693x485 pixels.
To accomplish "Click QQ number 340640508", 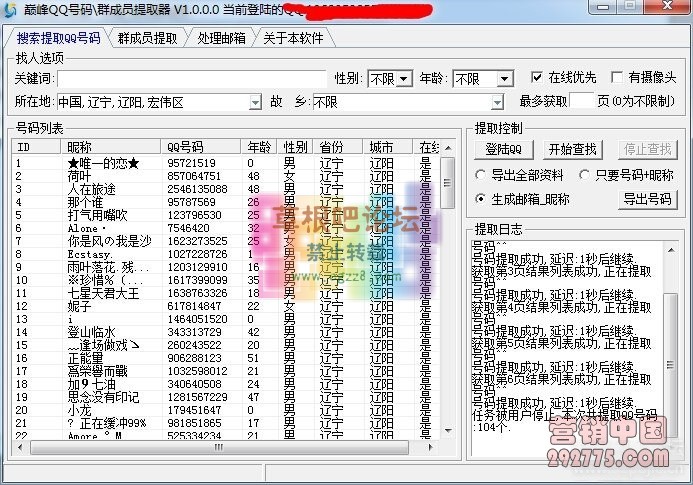I will point(194,384).
